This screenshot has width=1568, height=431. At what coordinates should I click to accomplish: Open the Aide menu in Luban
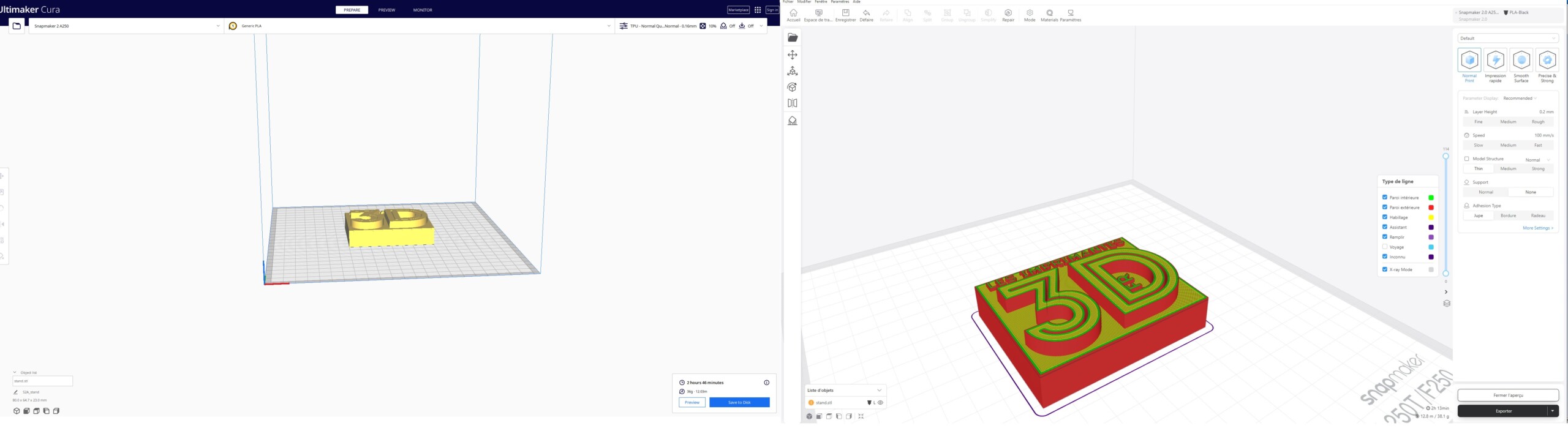click(x=857, y=2)
